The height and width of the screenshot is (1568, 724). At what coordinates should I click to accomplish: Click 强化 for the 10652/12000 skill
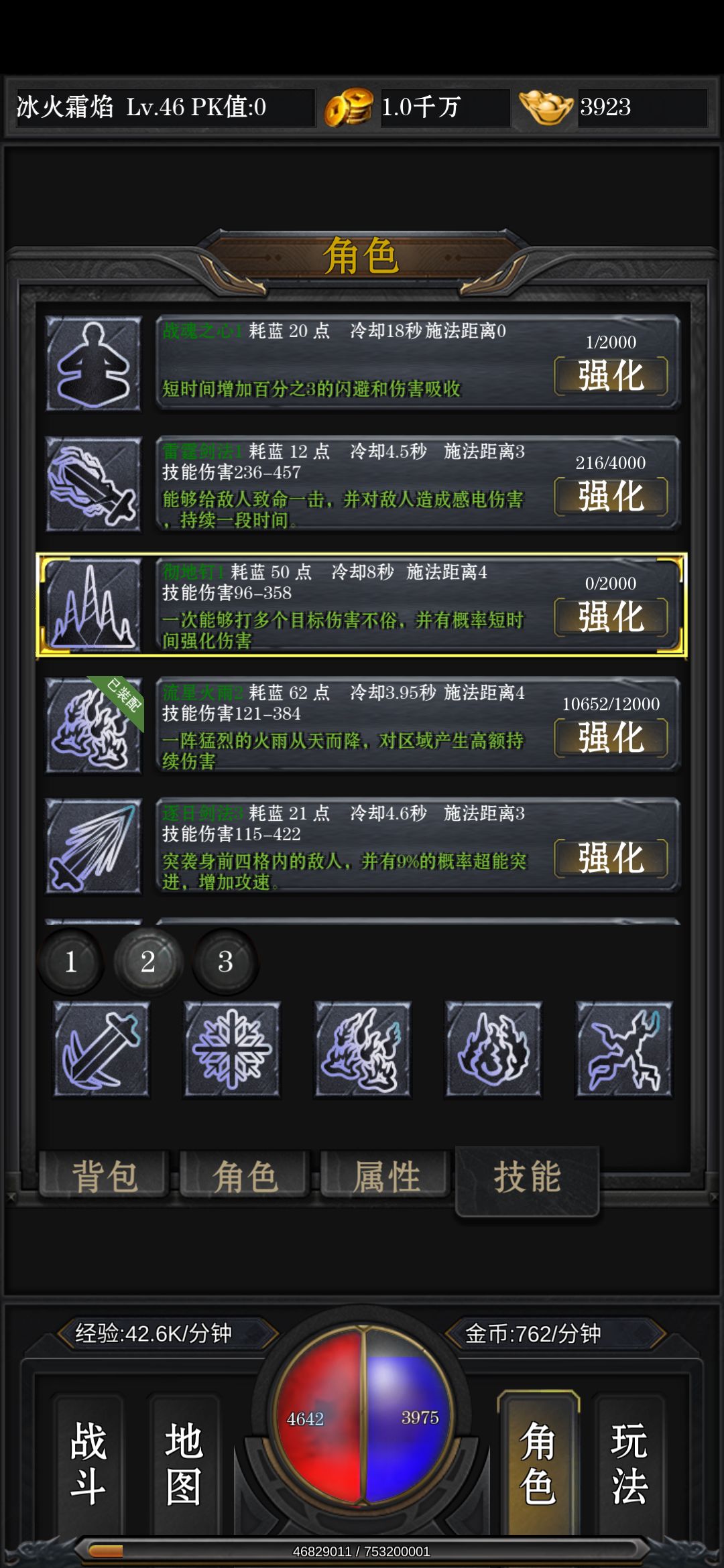coord(611,738)
